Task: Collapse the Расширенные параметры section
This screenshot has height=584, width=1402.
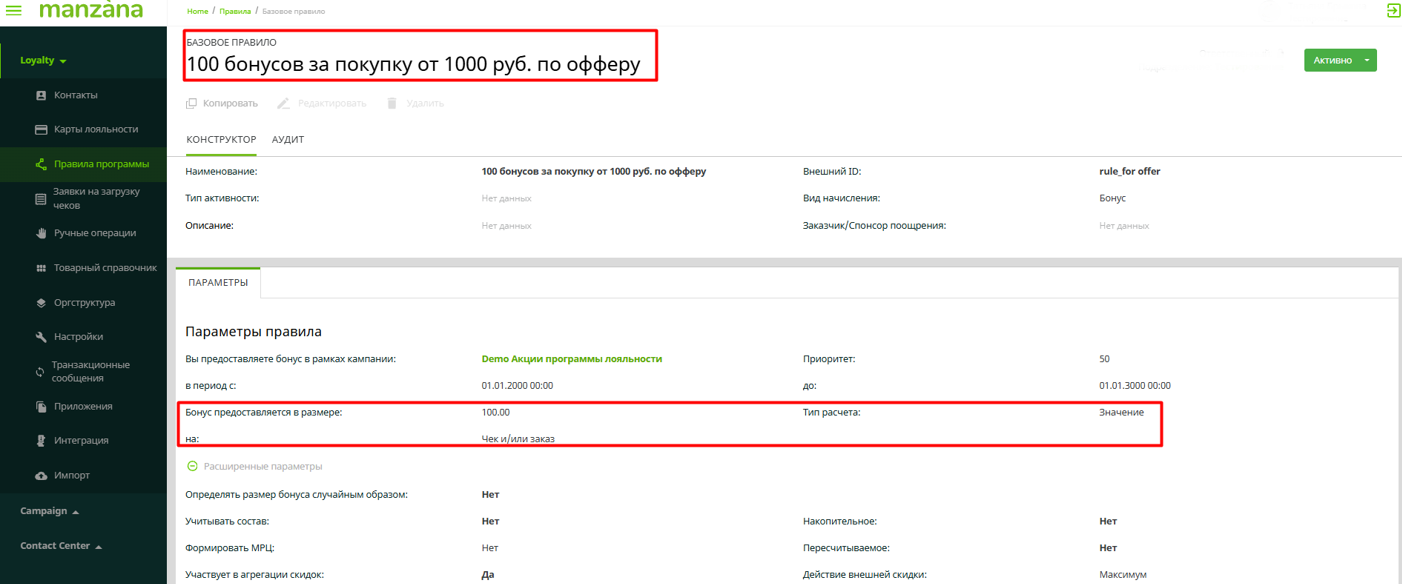Action: [192, 466]
